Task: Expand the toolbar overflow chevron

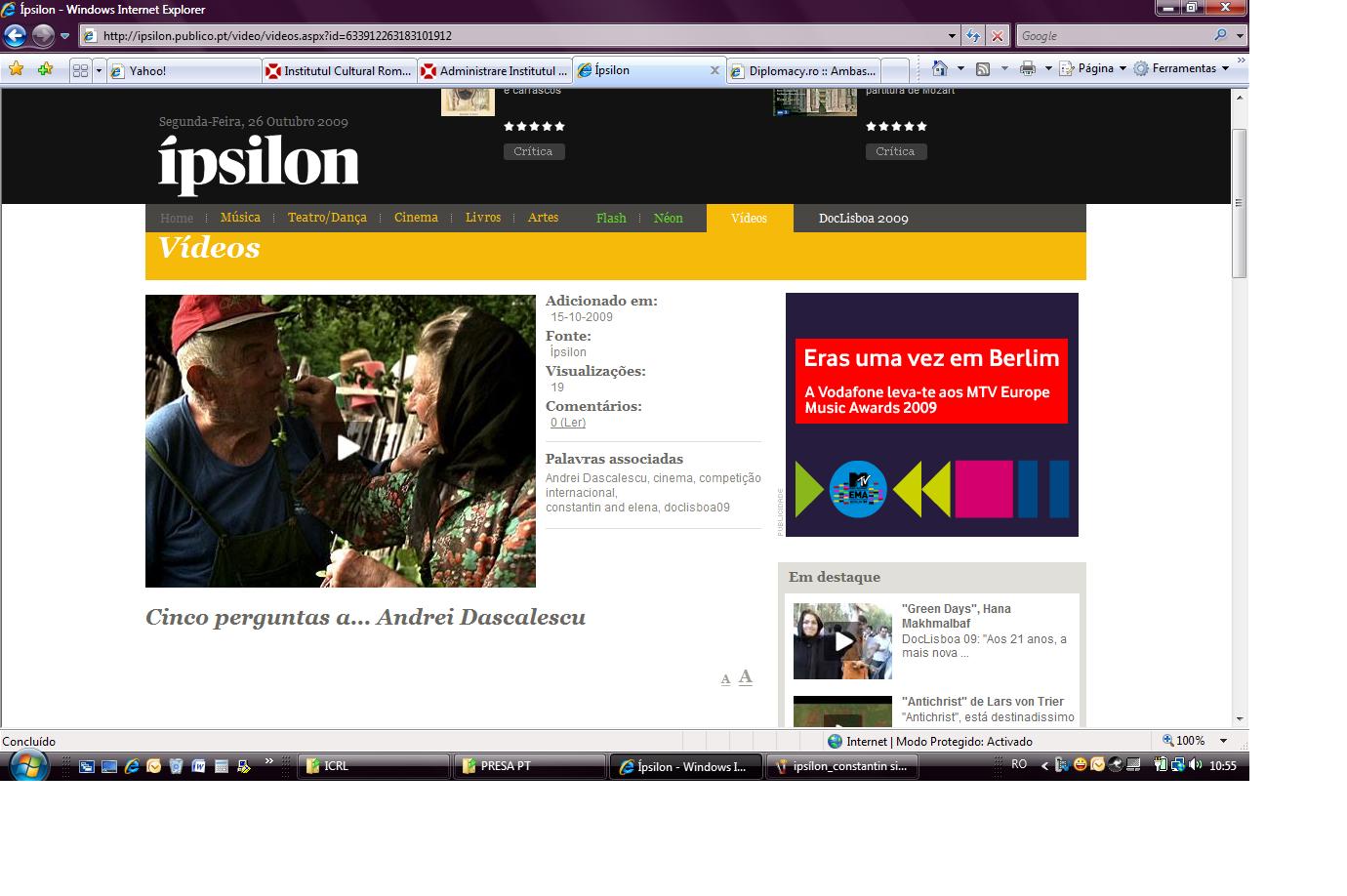Action: click(x=1242, y=62)
